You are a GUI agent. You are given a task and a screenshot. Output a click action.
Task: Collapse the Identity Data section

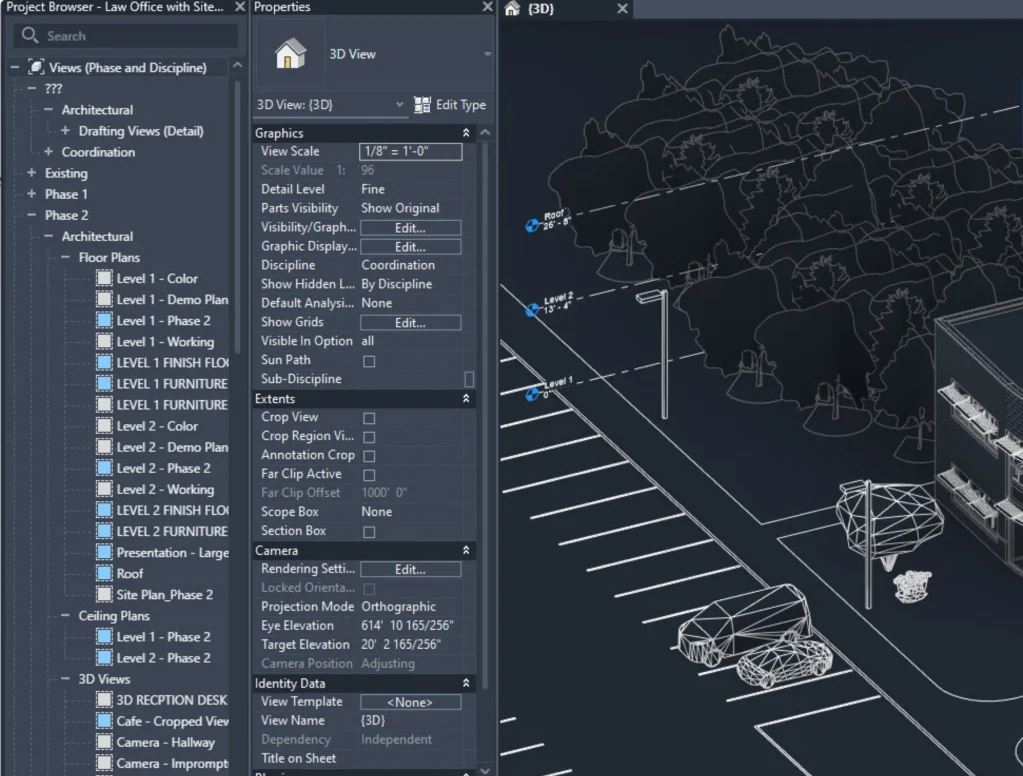click(x=466, y=683)
